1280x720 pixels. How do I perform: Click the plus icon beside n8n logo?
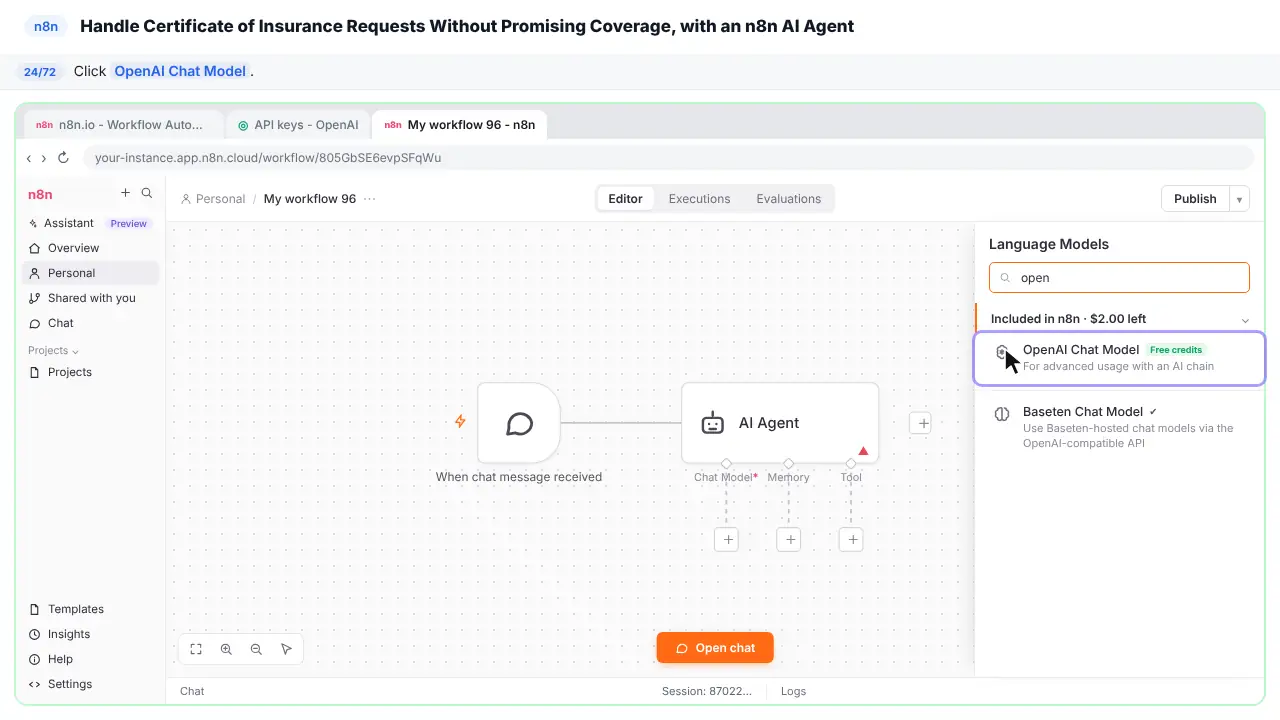click(x=125, y=193)
